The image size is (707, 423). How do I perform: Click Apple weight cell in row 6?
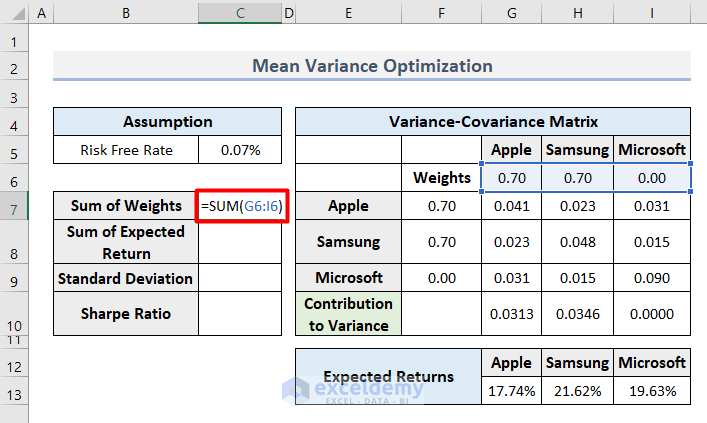pos(511,177)
